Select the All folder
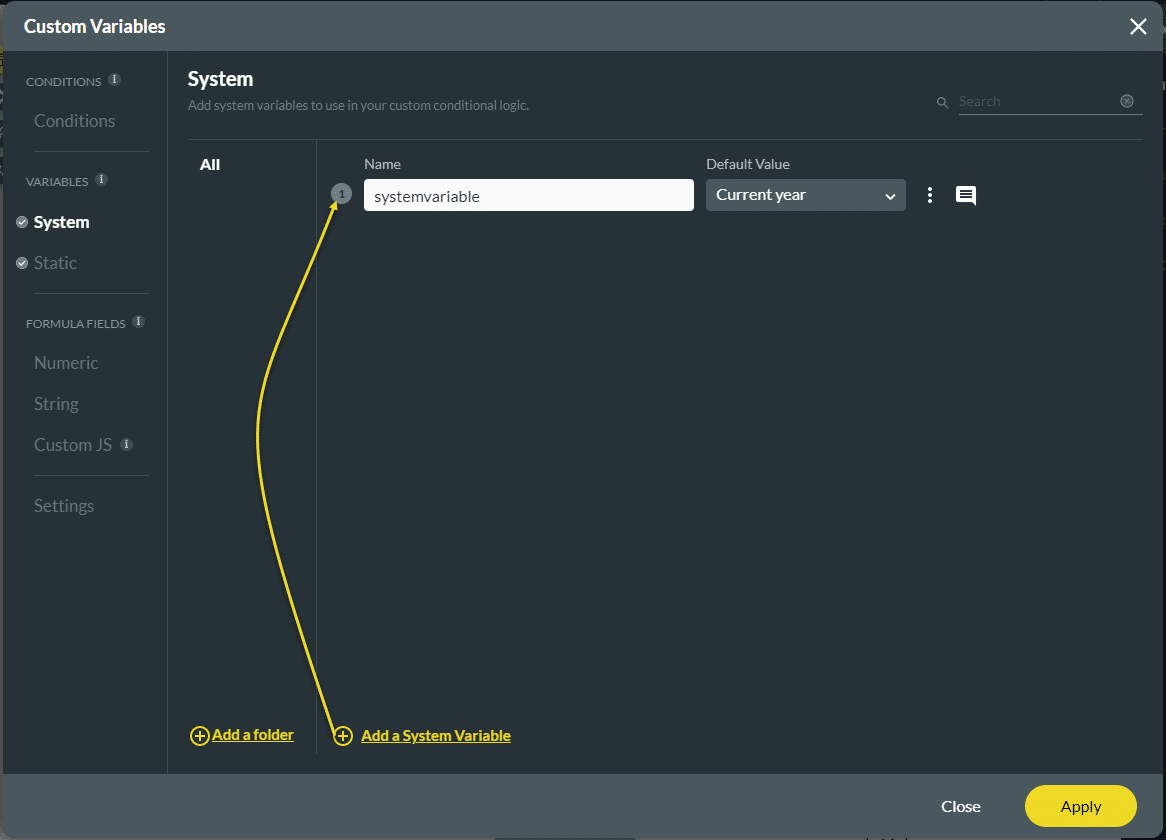Screen dimensions: 1166x840 pyautogui.click(x=210, y=165)
